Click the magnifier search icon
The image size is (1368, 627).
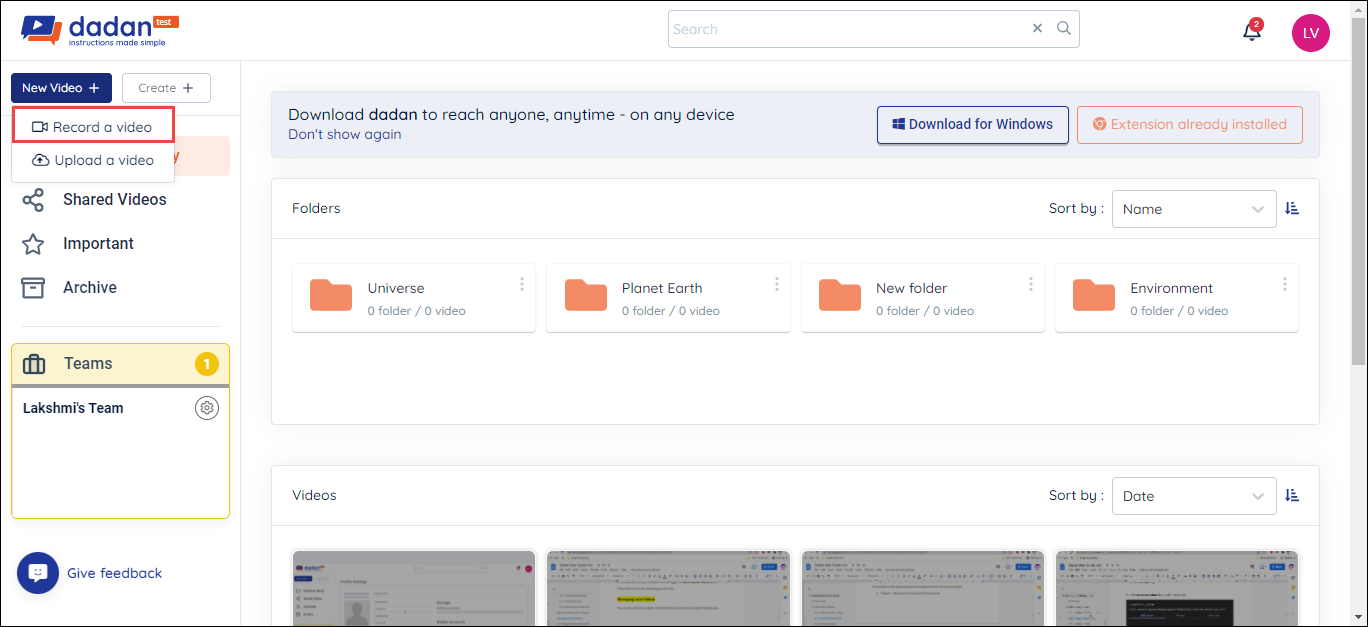pos(1064,29)
